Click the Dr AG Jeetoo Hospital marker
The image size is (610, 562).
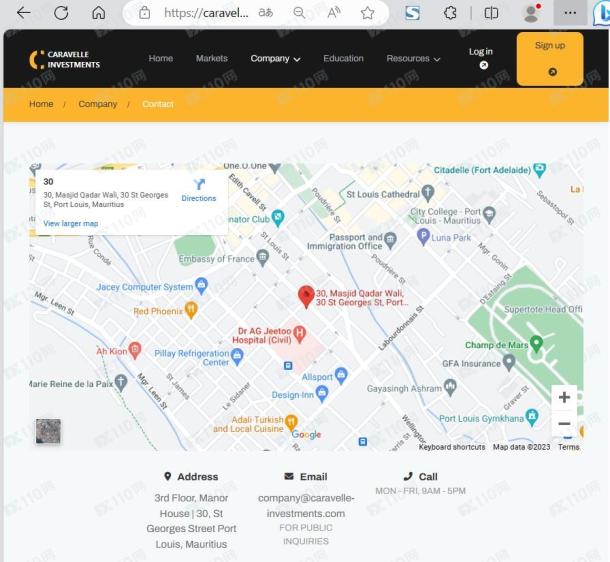(300, 334)
